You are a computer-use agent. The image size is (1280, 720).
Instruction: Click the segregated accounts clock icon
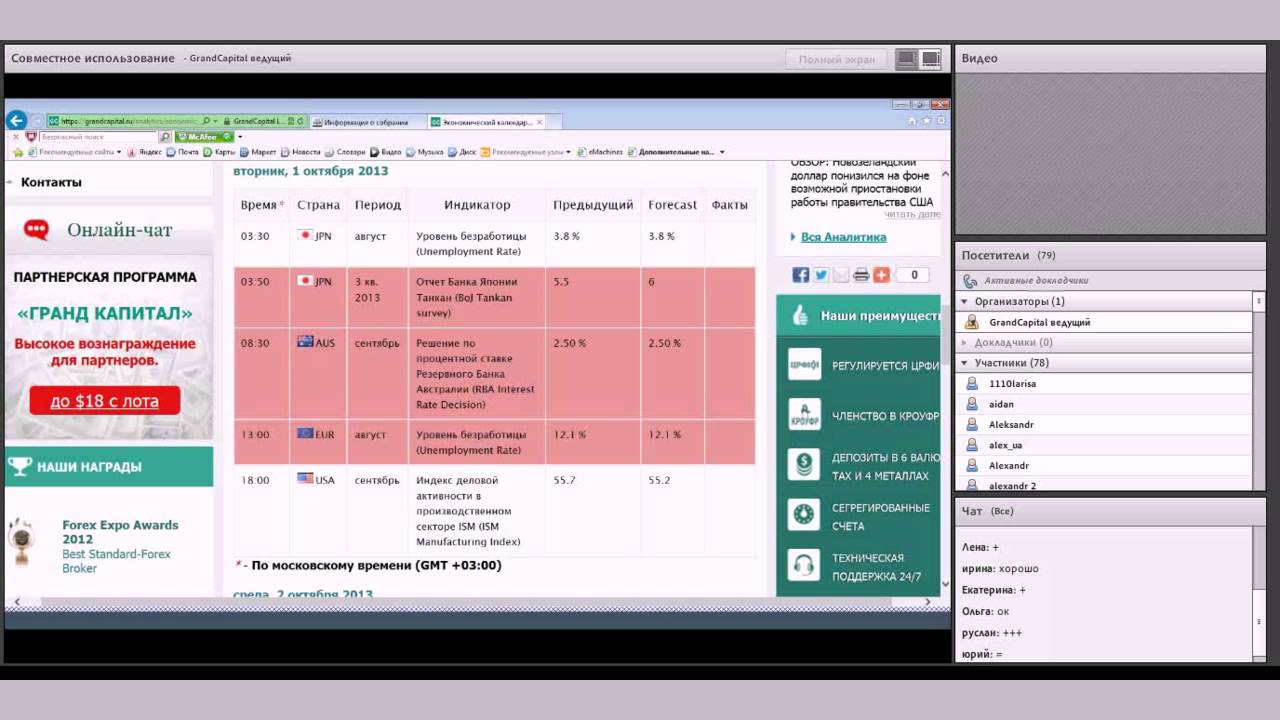pyautogui.click(x=804, y=514)
